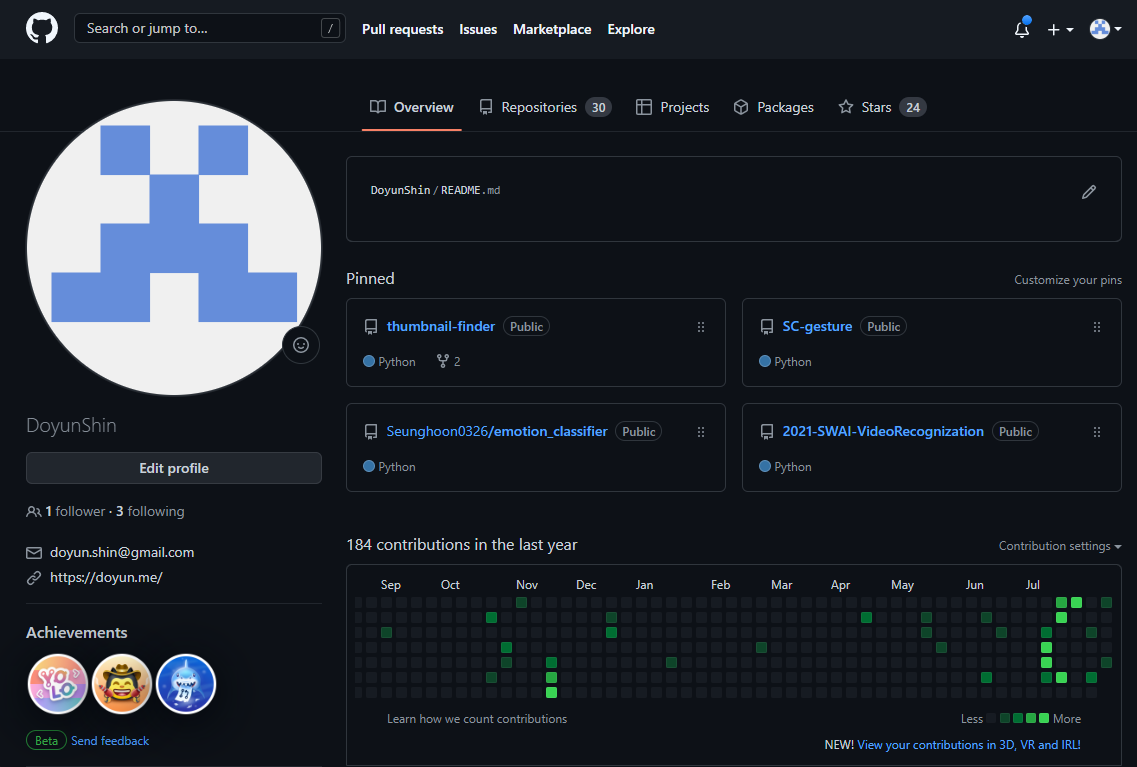The image size is (1137, 767).
Task: Click the brightest green legend square
Action: click(1044, 718)
